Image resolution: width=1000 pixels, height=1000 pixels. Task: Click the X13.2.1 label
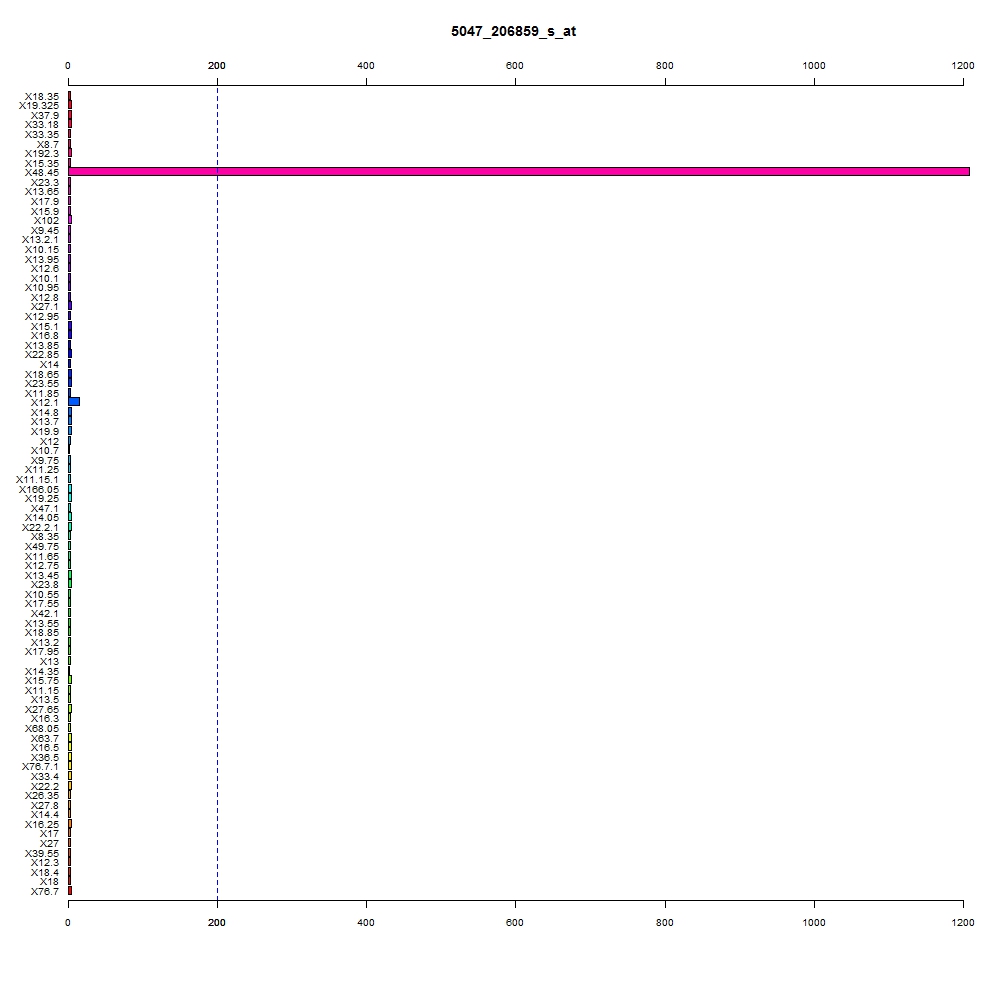(x=40, y=240)
